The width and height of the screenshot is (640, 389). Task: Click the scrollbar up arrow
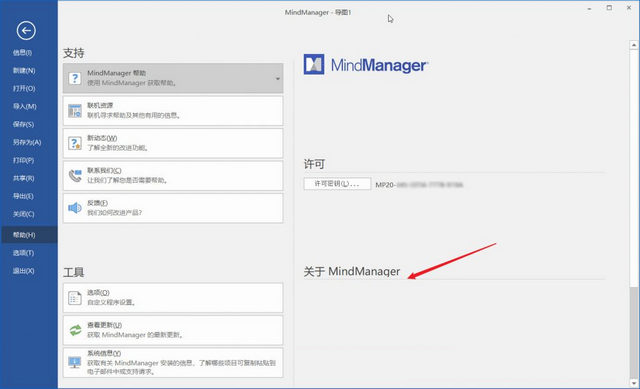(x=634, y=45)
